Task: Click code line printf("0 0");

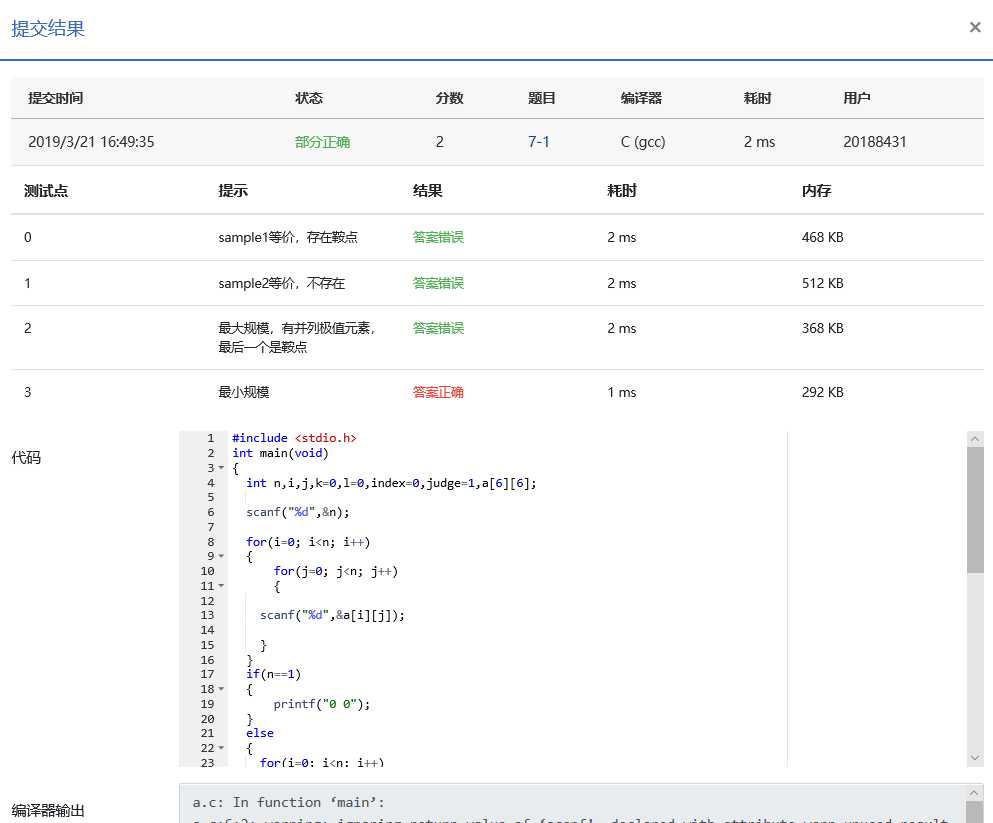Action: point(322,704)
